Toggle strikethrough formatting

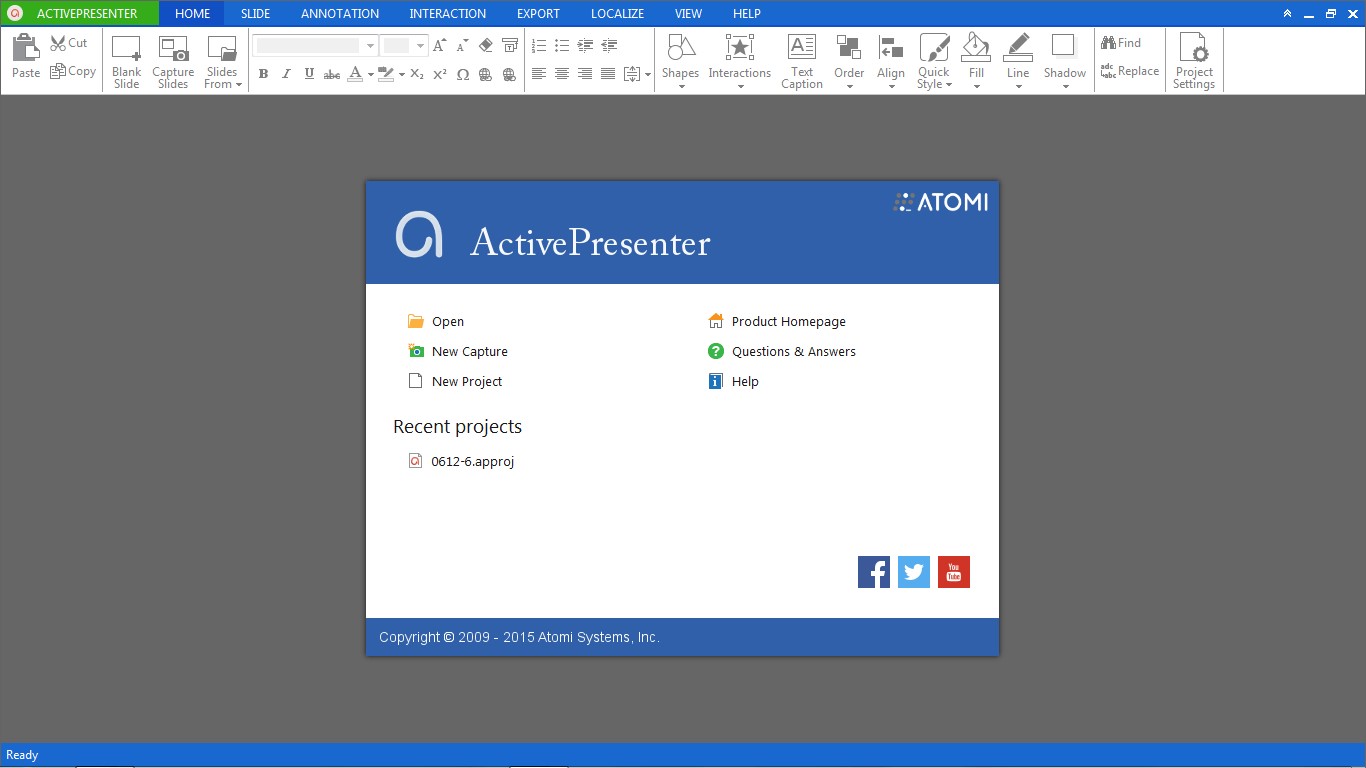point(332,74)
